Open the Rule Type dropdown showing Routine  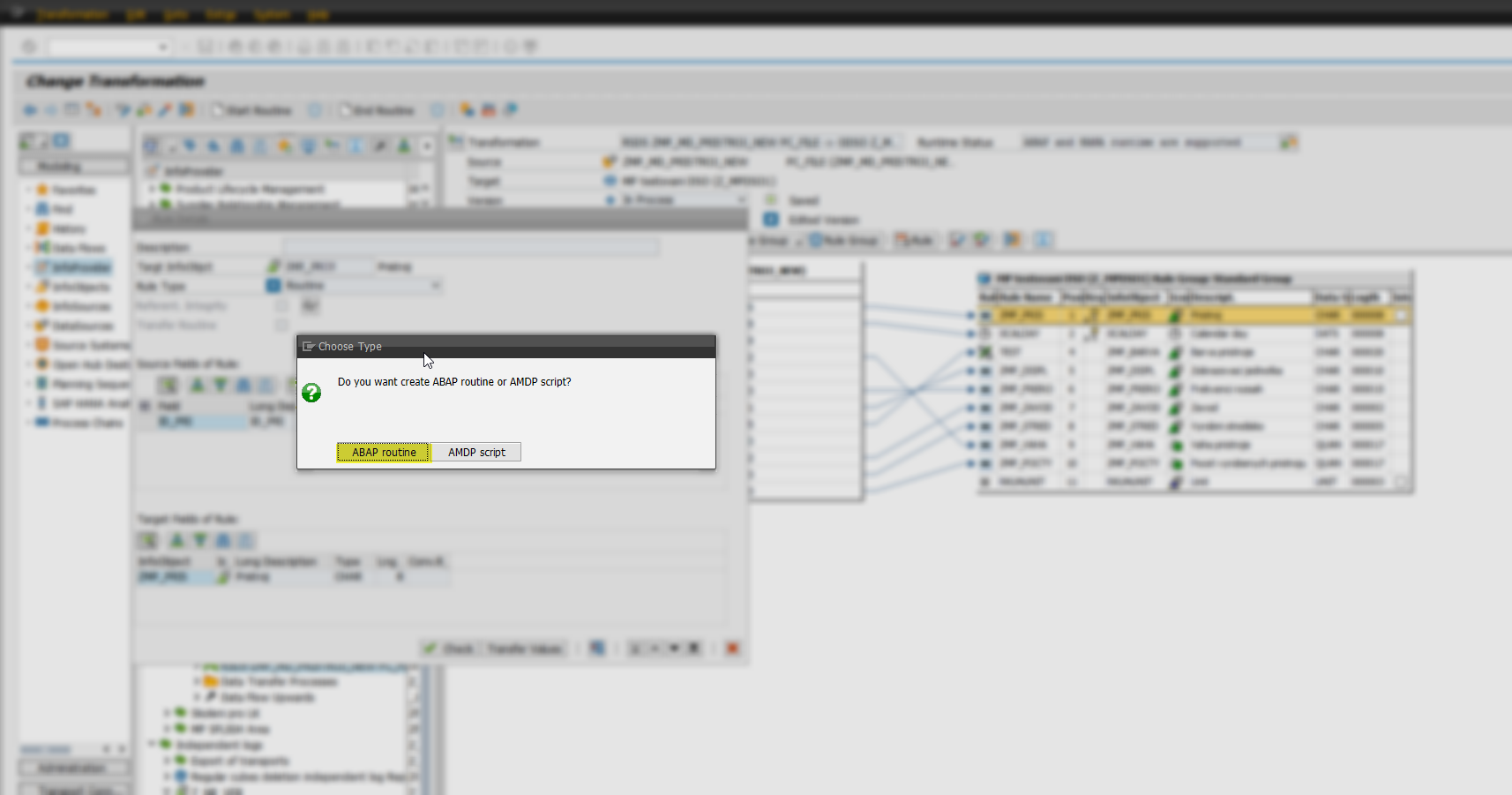tap(437, 285)
